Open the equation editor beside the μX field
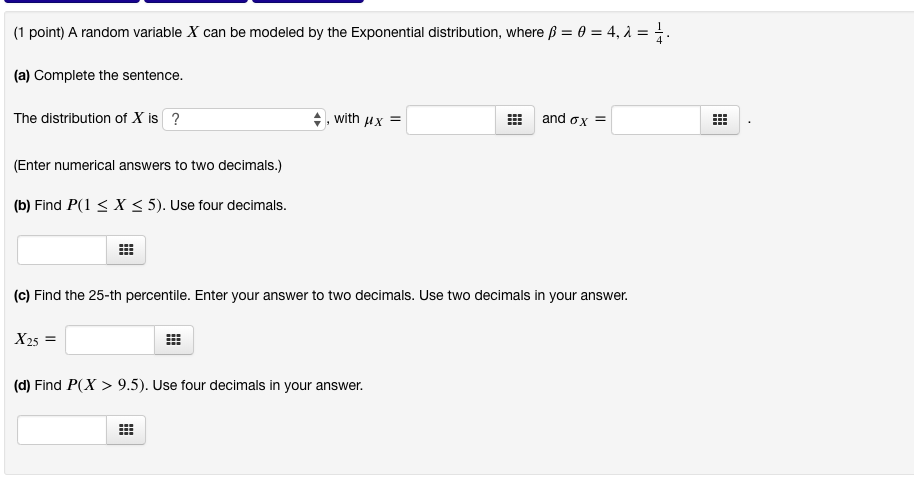 click(x=515, y=120)
